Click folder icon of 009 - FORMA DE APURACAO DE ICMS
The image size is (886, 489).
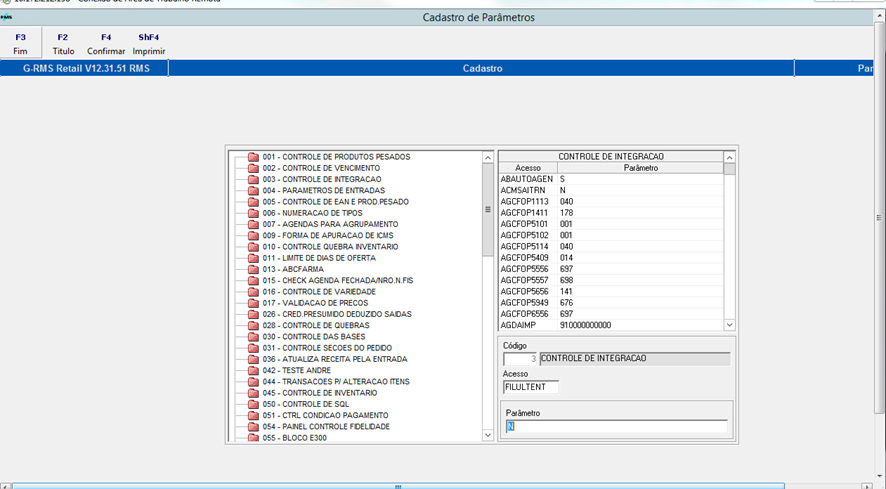pos(253,236)
